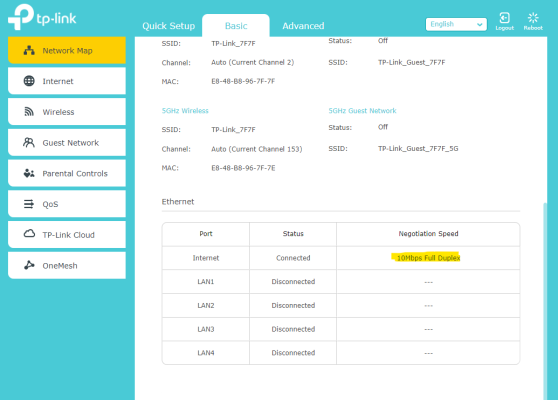
Task: Click the Internet globe icon
Action: pos(29,81)
